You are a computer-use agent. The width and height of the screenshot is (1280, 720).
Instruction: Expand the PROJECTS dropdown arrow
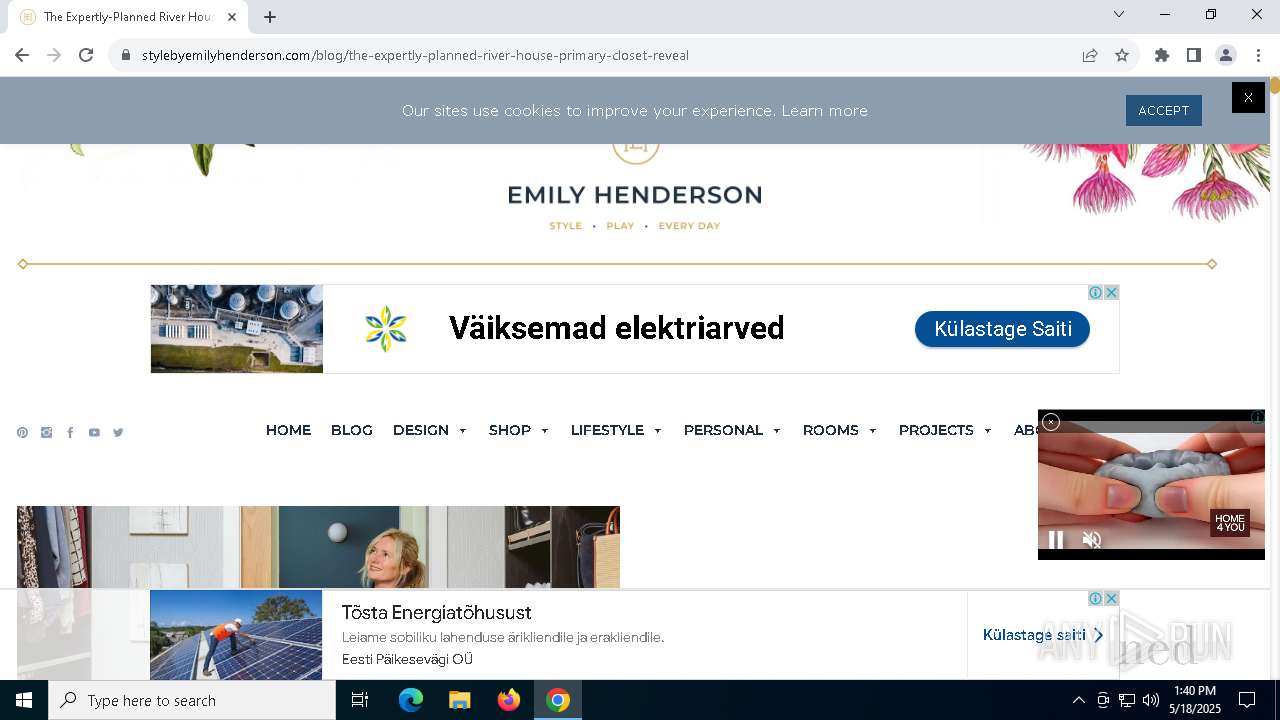coord(988,431)
